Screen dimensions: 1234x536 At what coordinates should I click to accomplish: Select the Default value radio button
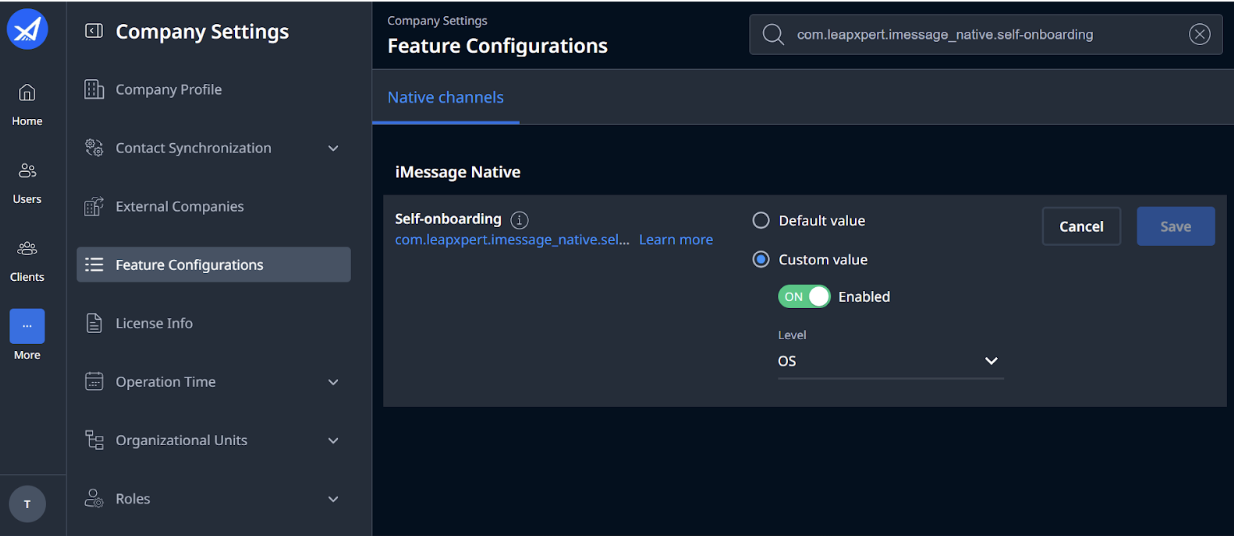761,220
